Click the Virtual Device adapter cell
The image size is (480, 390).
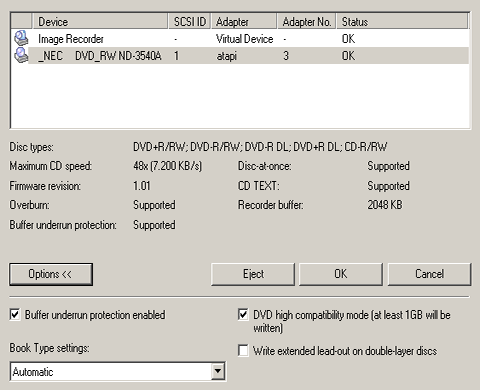click(244, 39)
